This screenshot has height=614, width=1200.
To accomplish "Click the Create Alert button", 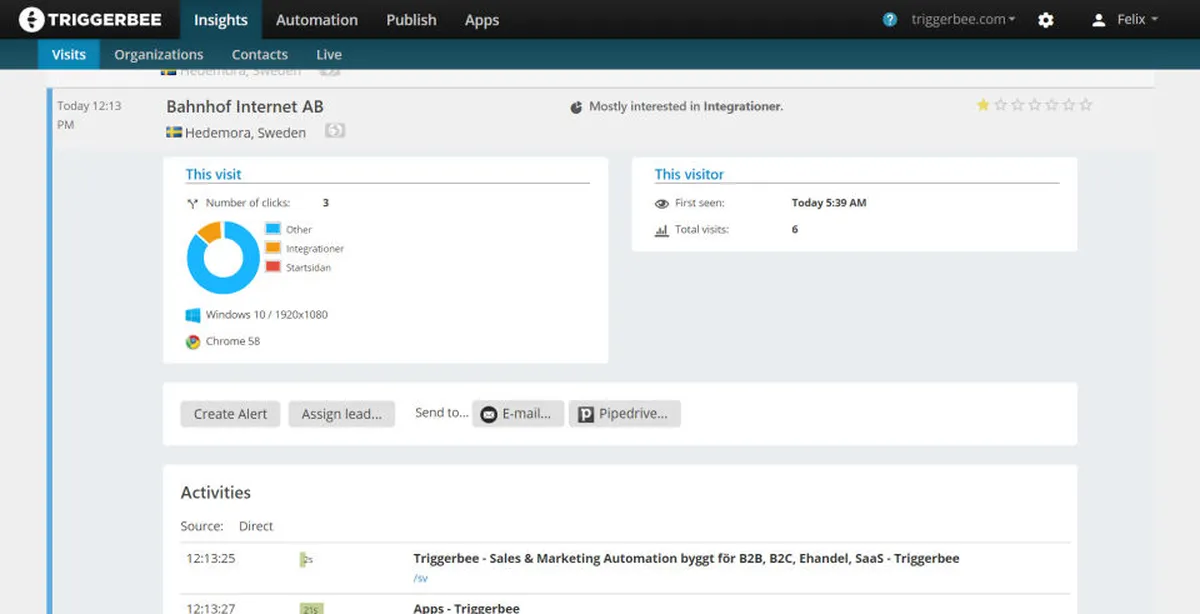I will (230, 414).
